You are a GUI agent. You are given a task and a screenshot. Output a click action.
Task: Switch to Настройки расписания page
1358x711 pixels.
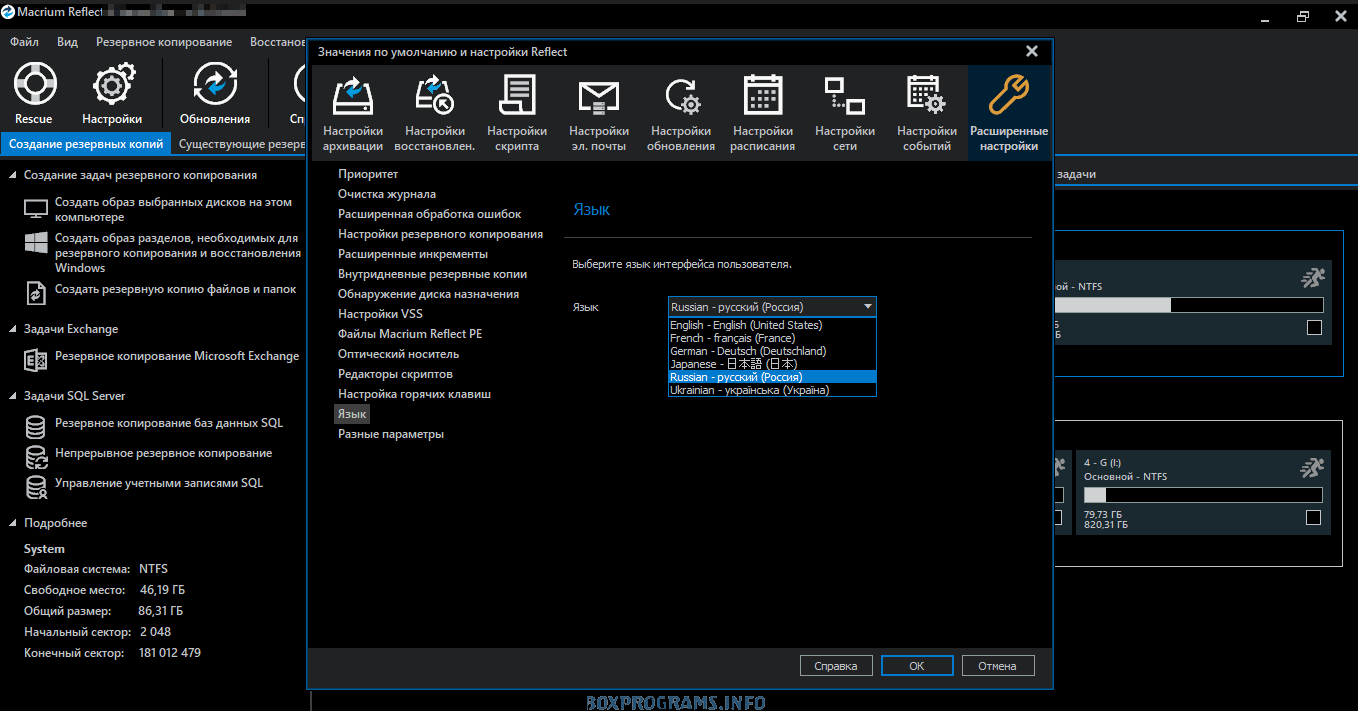(763, 114)
